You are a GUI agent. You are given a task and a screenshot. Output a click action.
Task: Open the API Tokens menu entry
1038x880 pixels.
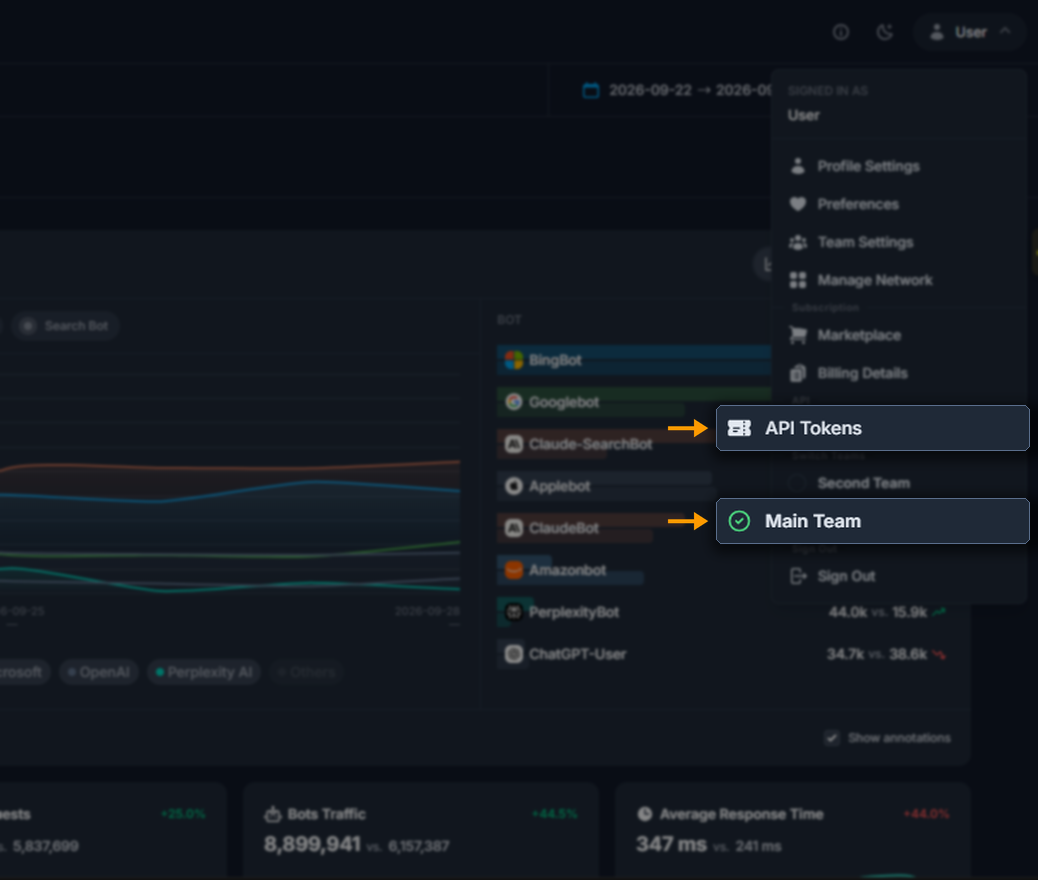[873, 428]
